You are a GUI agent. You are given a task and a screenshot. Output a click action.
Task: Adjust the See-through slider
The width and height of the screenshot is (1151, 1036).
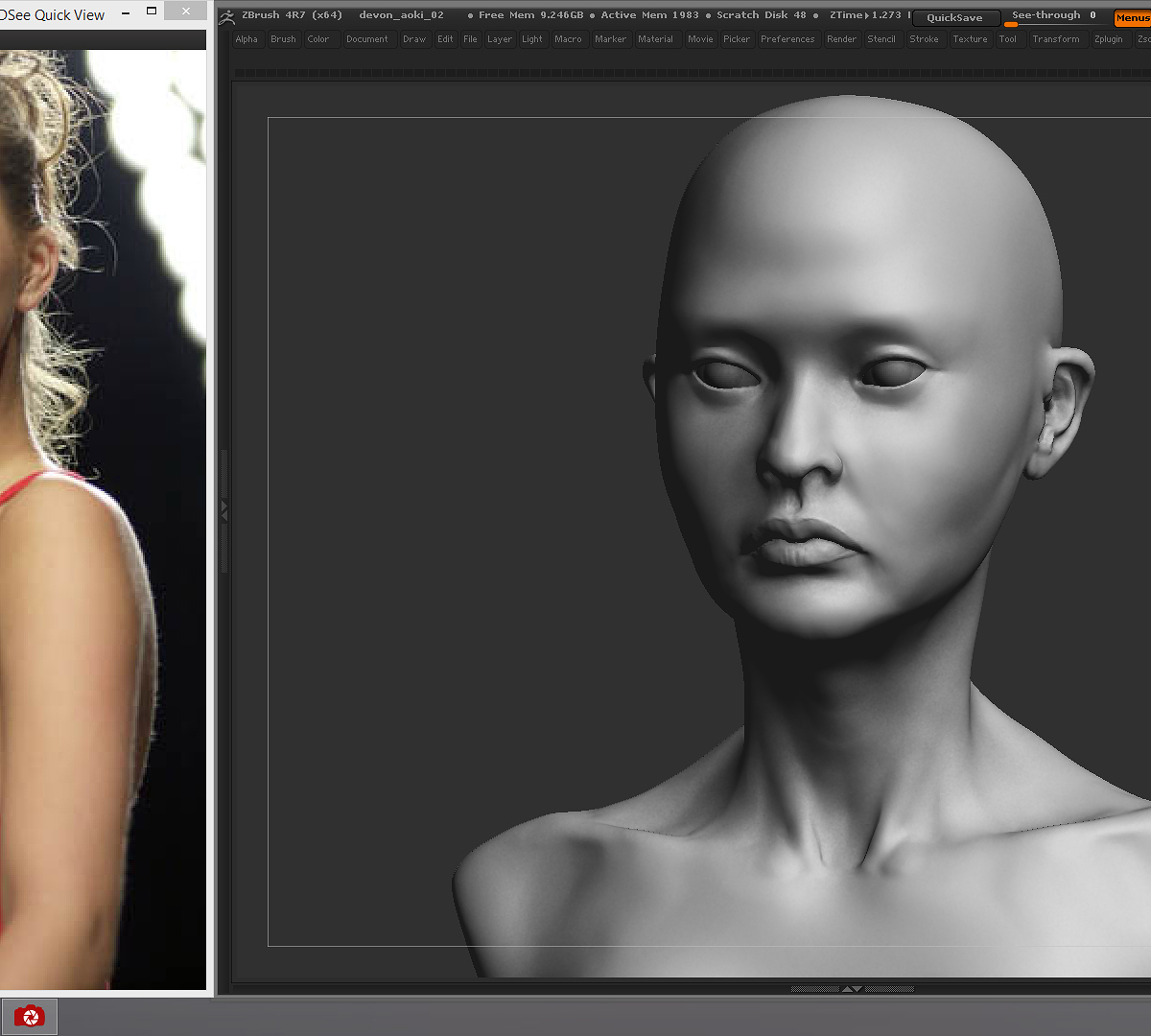[1055, 16]
